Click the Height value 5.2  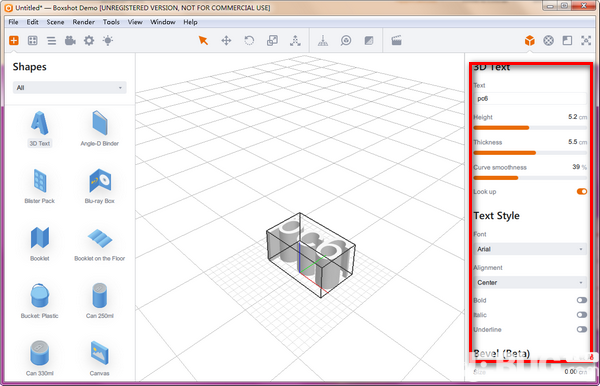coord(572,117)
